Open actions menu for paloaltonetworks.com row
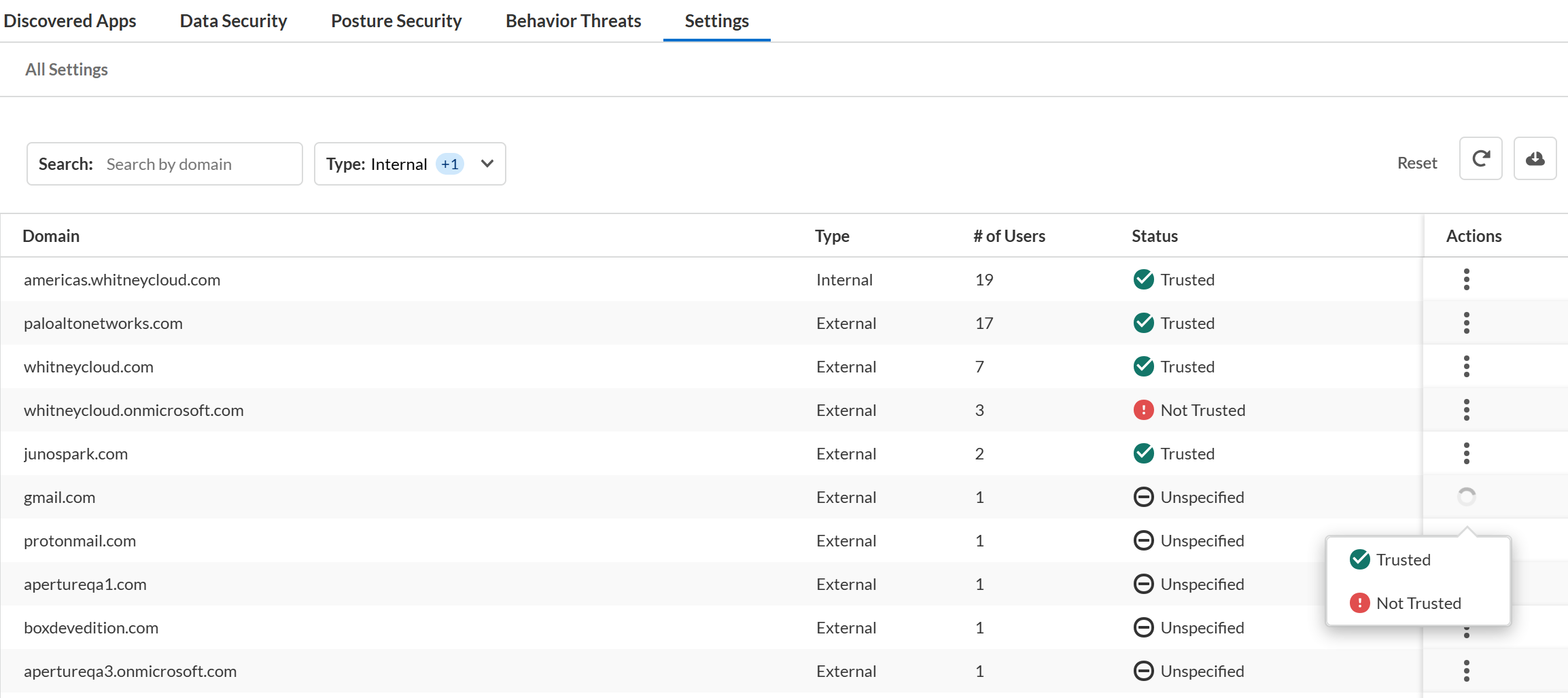 pyautogui.click(x=1466, y=323)
